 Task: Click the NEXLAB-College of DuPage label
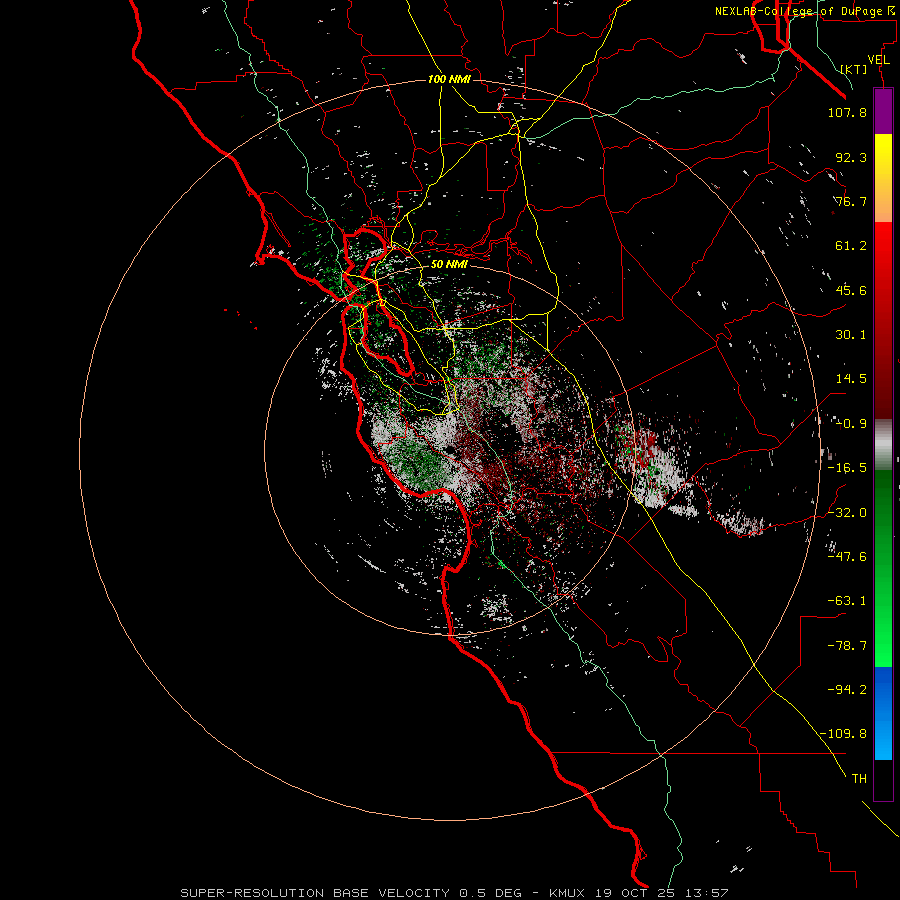(804, 11)
